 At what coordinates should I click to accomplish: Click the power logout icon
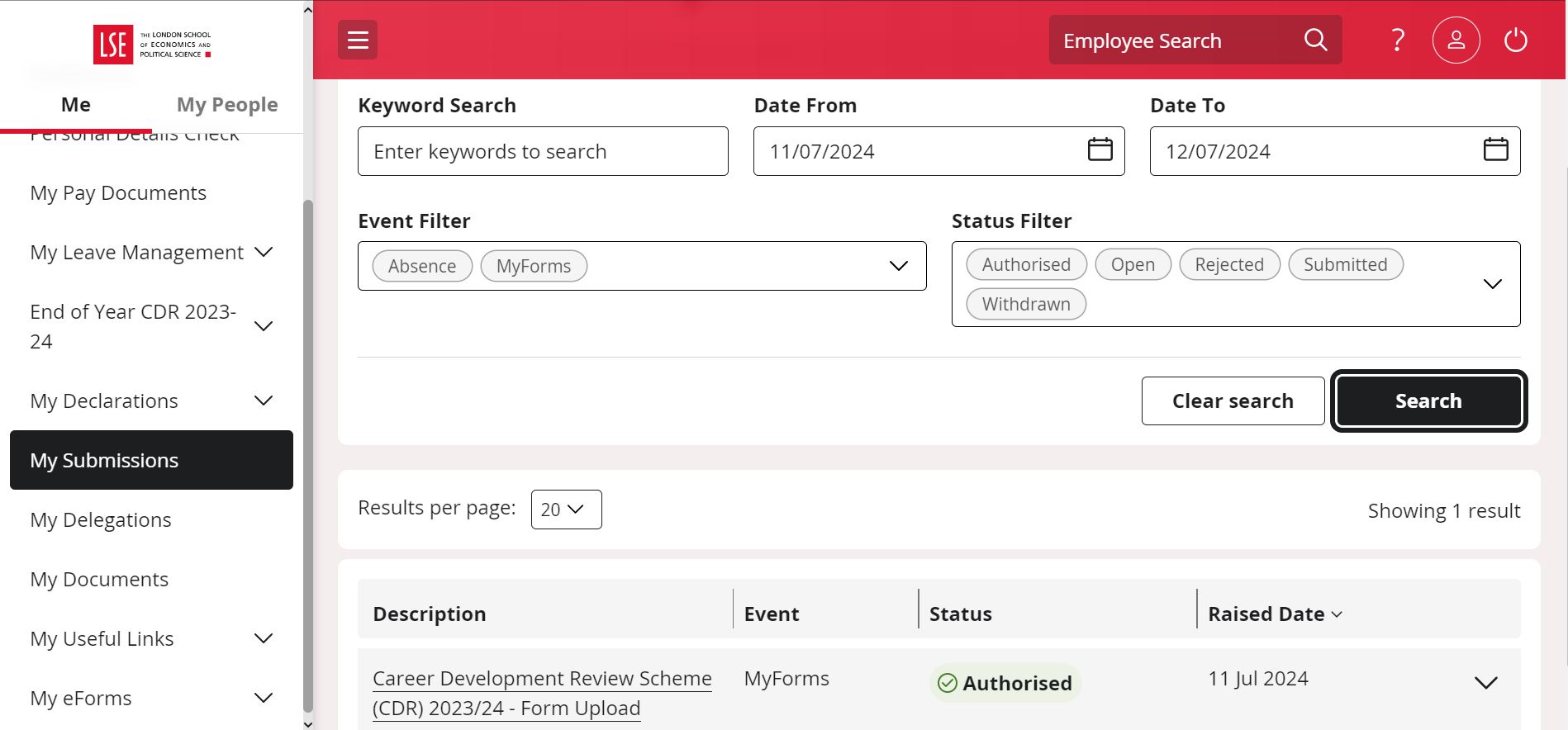pos(1515,40)
